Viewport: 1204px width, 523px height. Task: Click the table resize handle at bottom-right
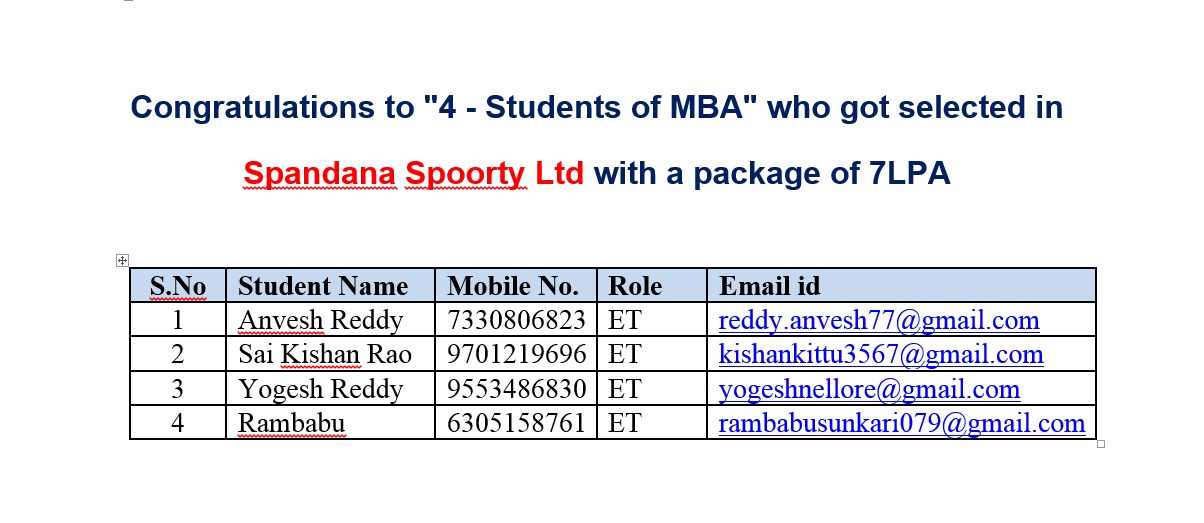[1101, 444]
